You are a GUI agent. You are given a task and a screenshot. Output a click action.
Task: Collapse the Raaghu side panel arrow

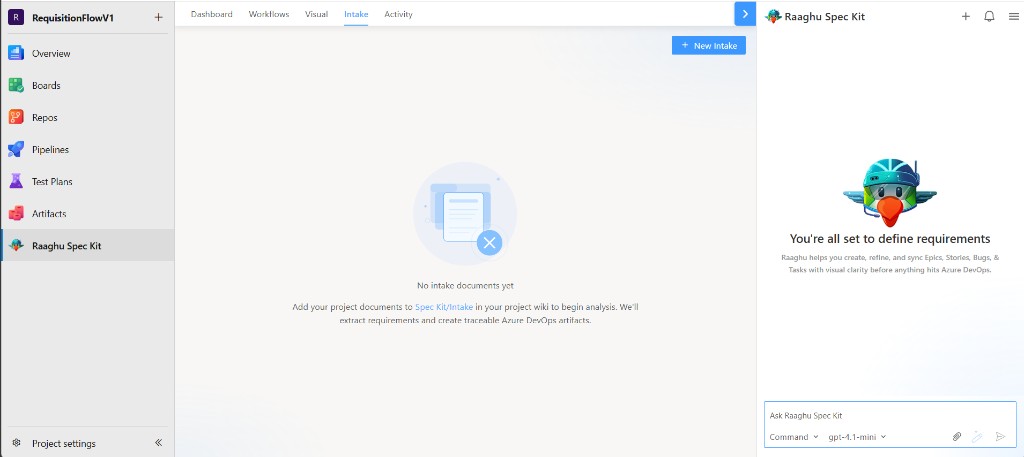745,14
